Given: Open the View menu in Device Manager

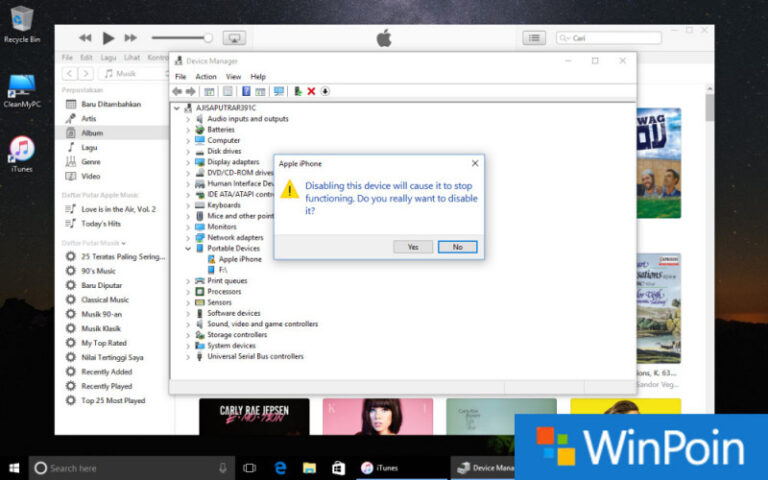Looking at the screenshot, I should 233,76.
